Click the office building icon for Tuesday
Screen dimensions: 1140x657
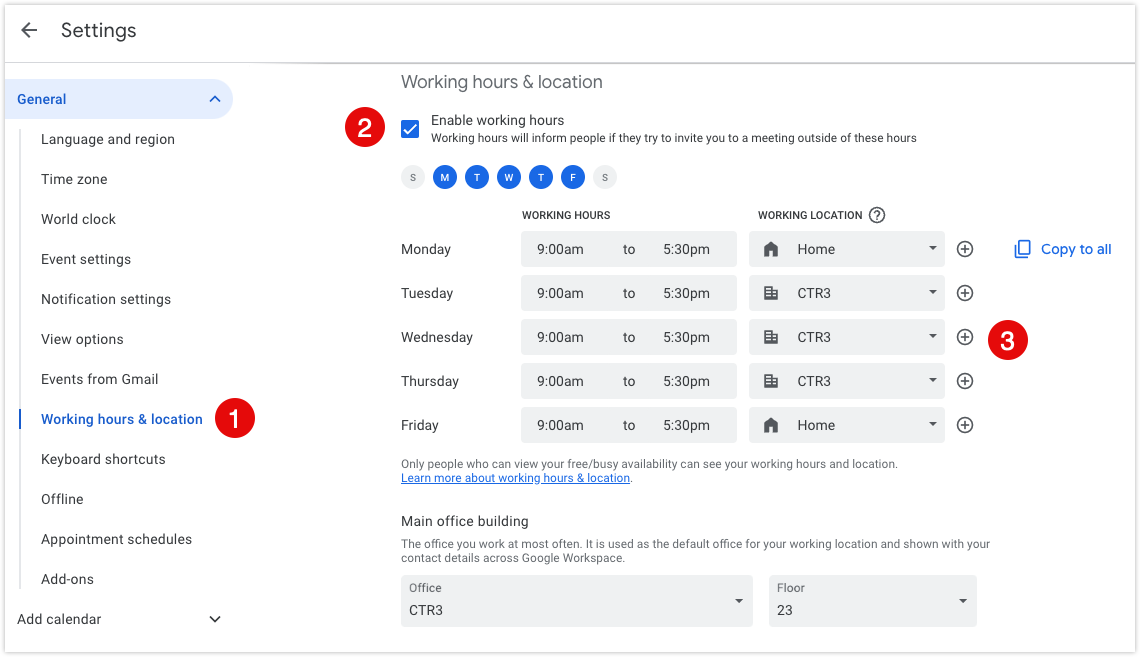click(x=770, y=293)
